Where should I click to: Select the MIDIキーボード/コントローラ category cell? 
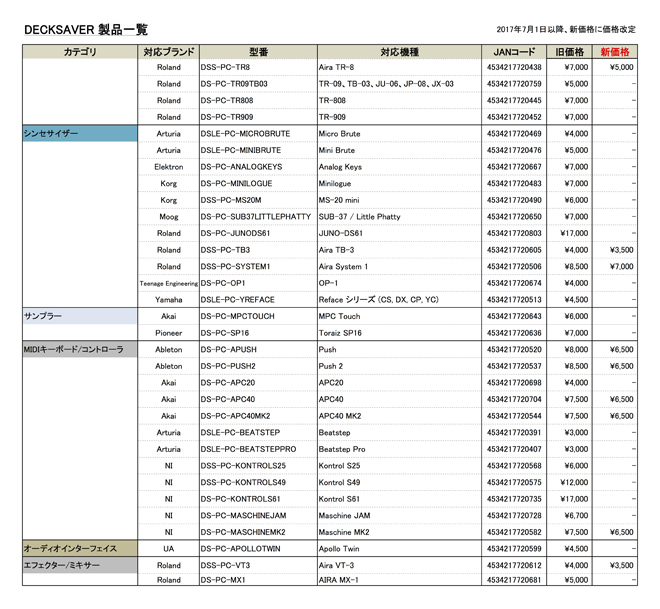pyautogui.click(x=80, y=350)
